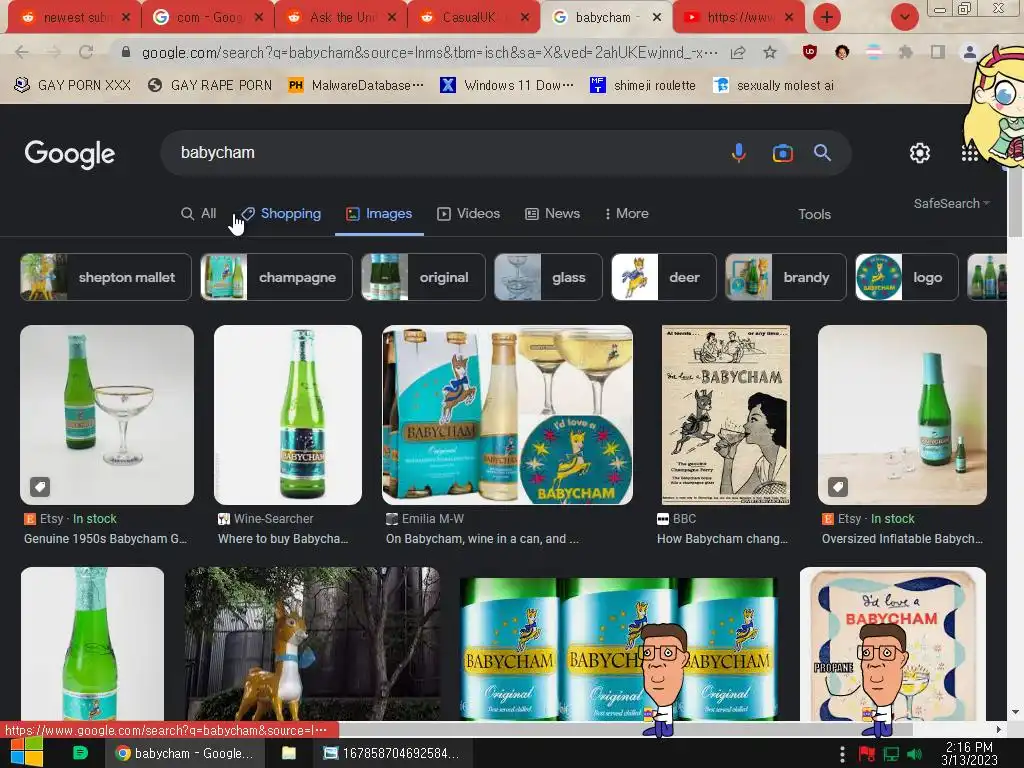This screenshot has height=768, width=1024.
Task: Open the Wine-Searcher bottle image
Action: pos(288,415)
